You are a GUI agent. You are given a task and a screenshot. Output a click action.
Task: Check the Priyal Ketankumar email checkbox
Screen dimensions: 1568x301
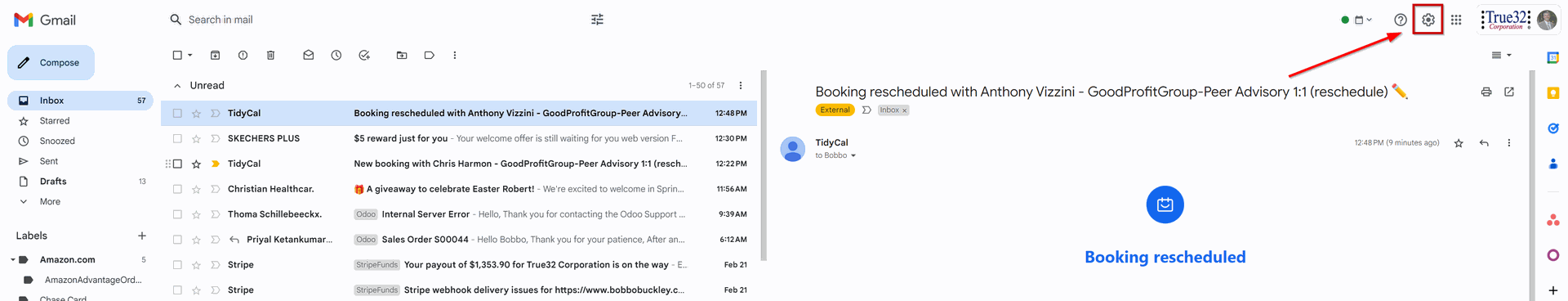point(177,240)
